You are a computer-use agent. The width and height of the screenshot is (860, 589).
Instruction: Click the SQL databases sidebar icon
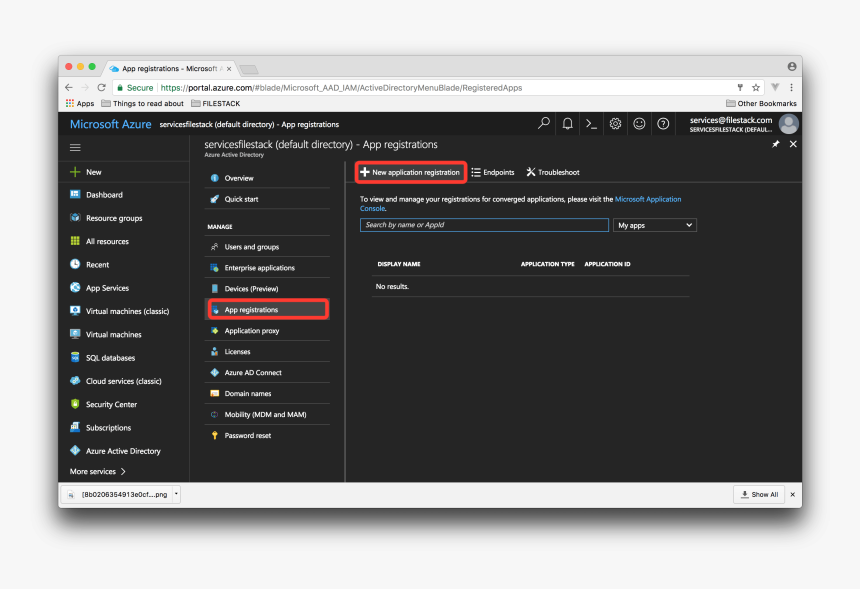[x=75, y=358]
